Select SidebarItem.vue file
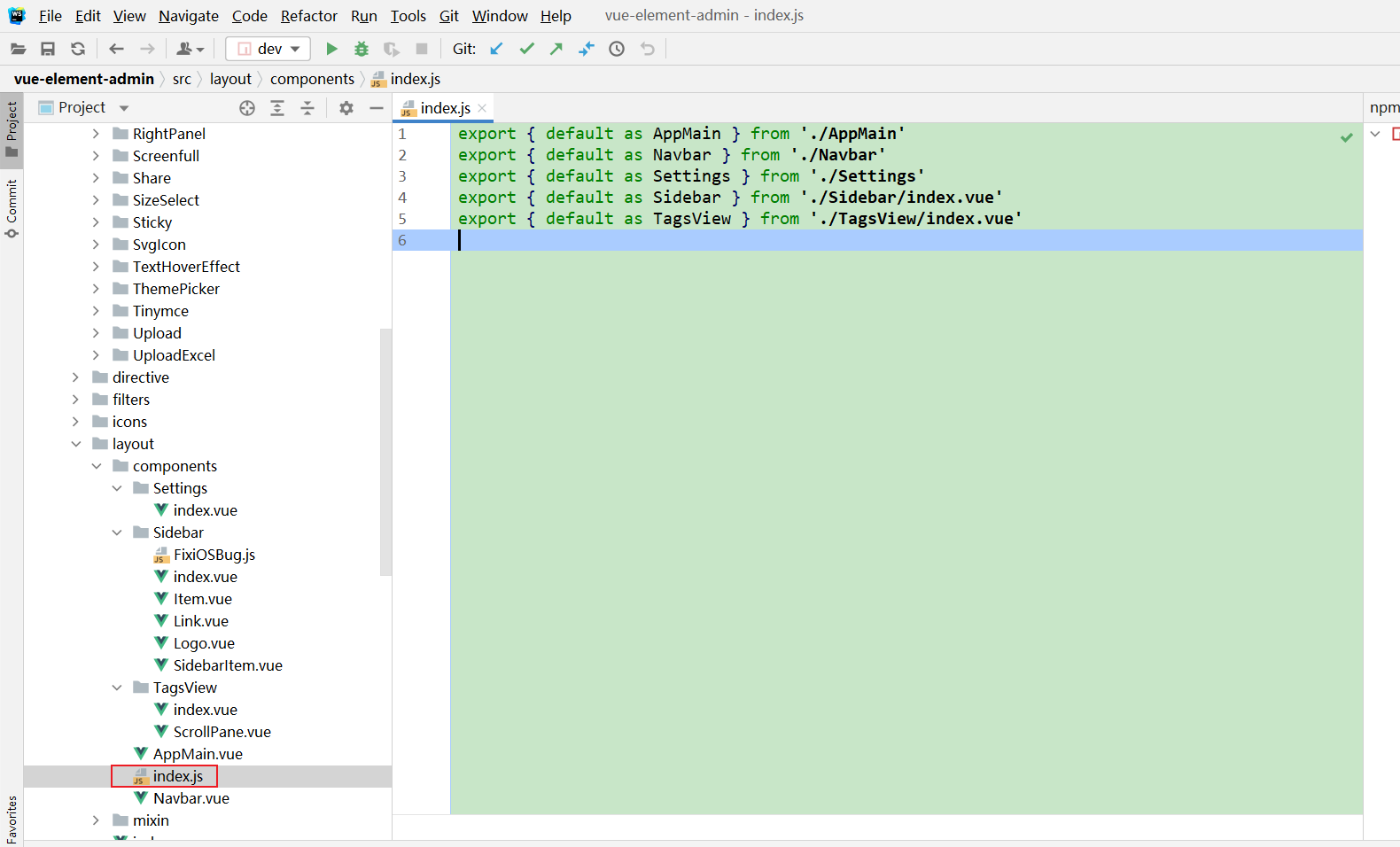This screenshot has width=1400, height=847. (228, 665)
